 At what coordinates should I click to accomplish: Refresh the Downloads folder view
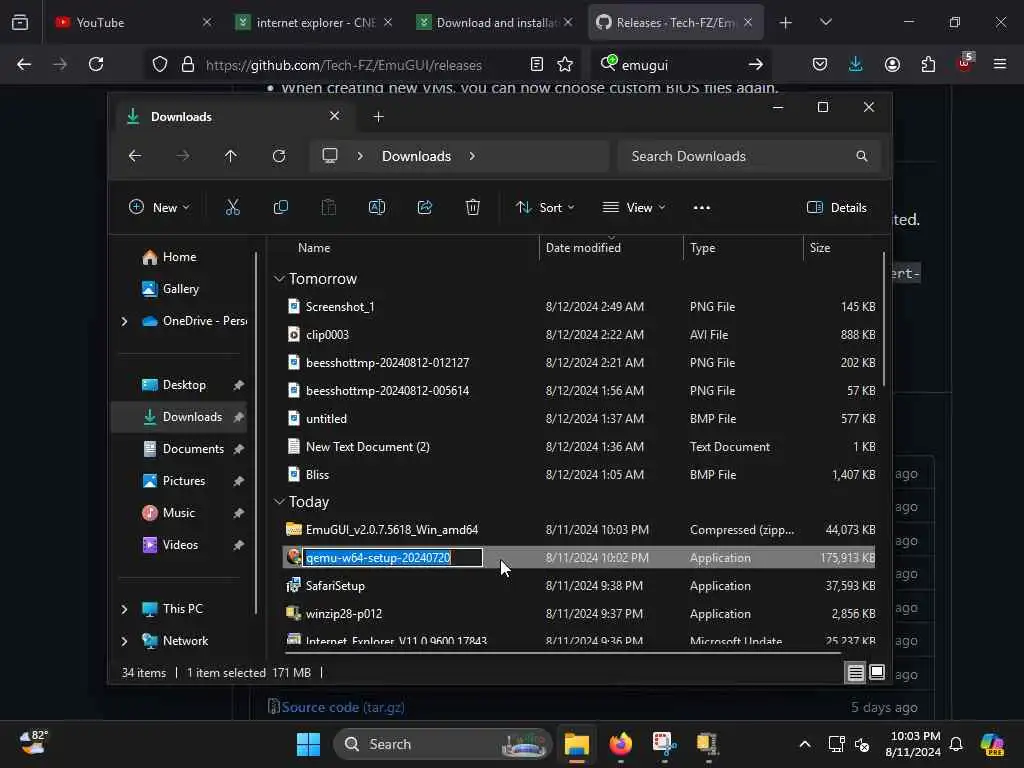click(x=279, y=156)
